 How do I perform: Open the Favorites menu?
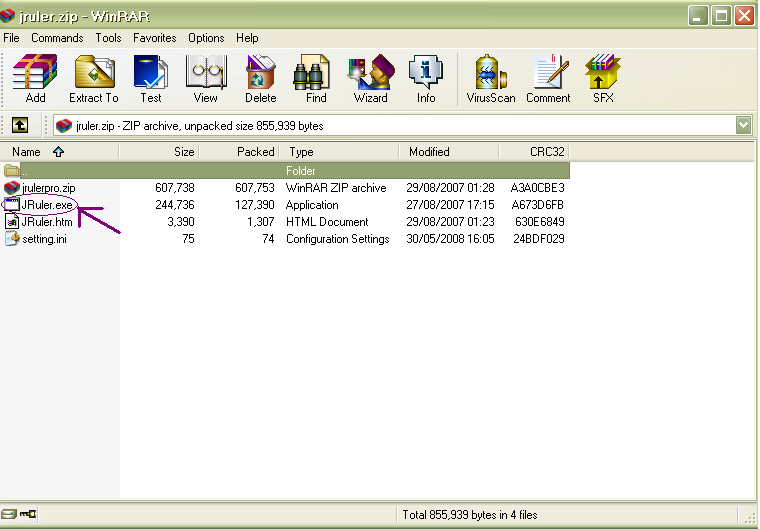155,38
